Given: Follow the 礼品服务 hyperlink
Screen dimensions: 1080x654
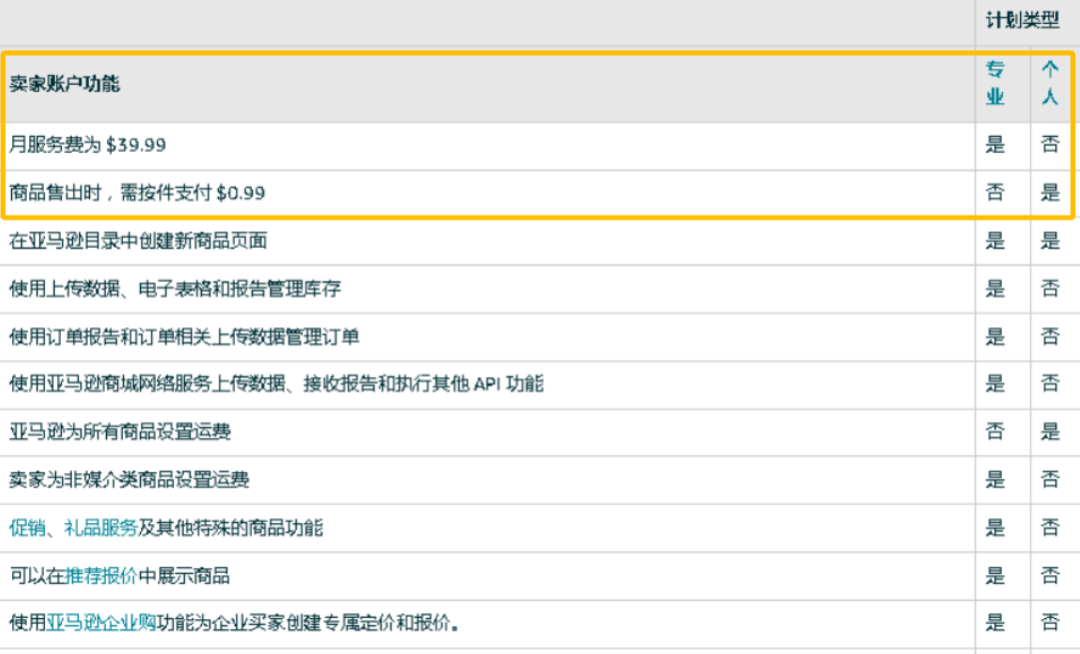Looking at the screenshot, I should (101, 528).
